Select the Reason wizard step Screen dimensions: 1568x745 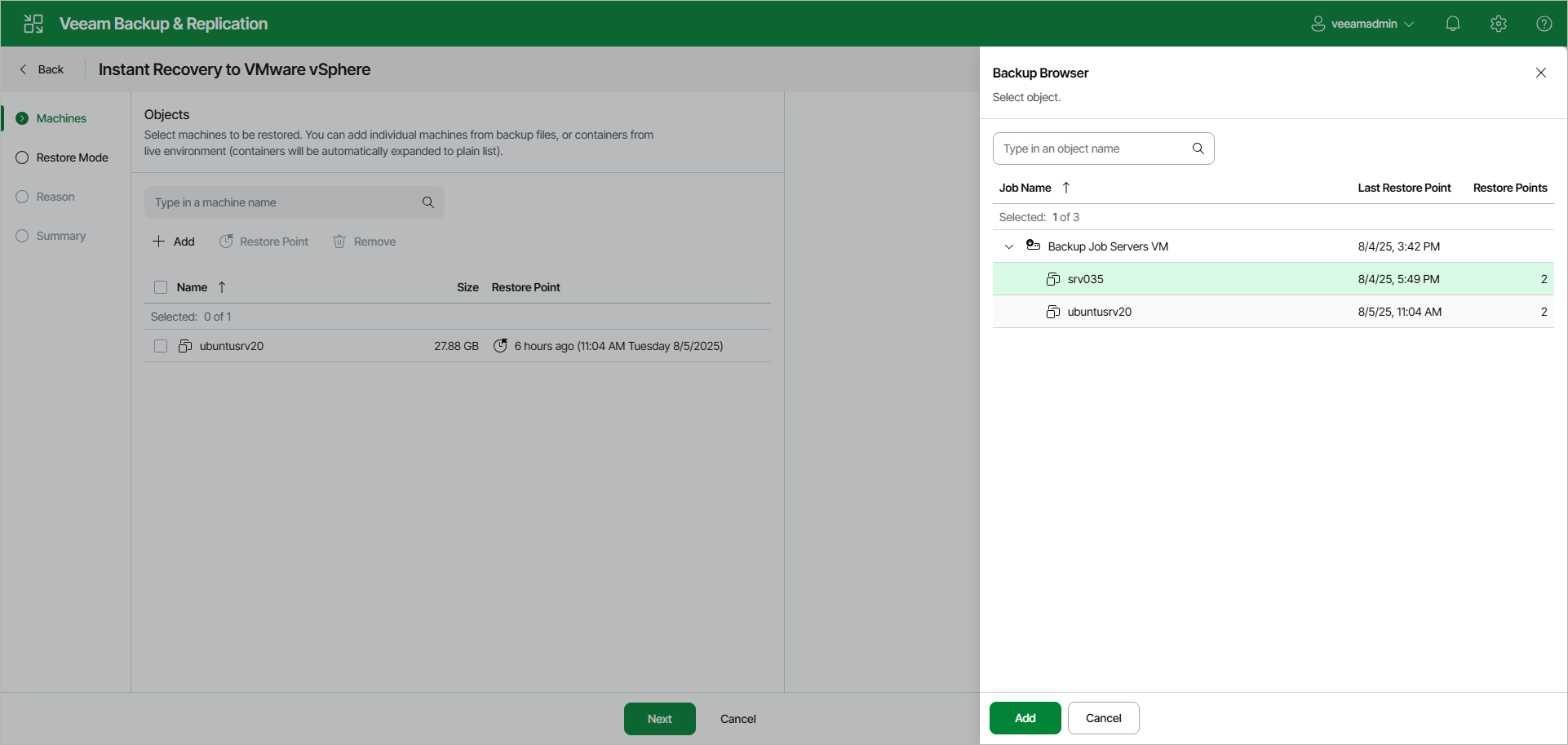click(x=46, y=197)
